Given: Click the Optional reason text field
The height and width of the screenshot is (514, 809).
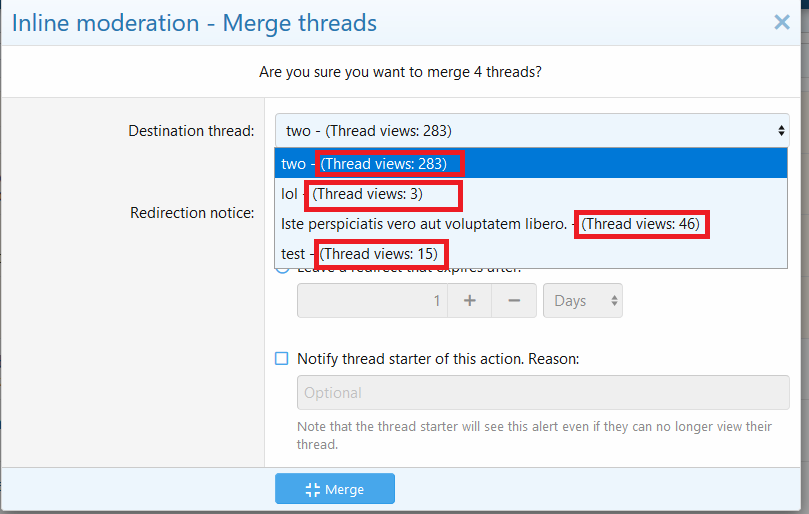Looking at the screenshot, I should click(543, 393).
